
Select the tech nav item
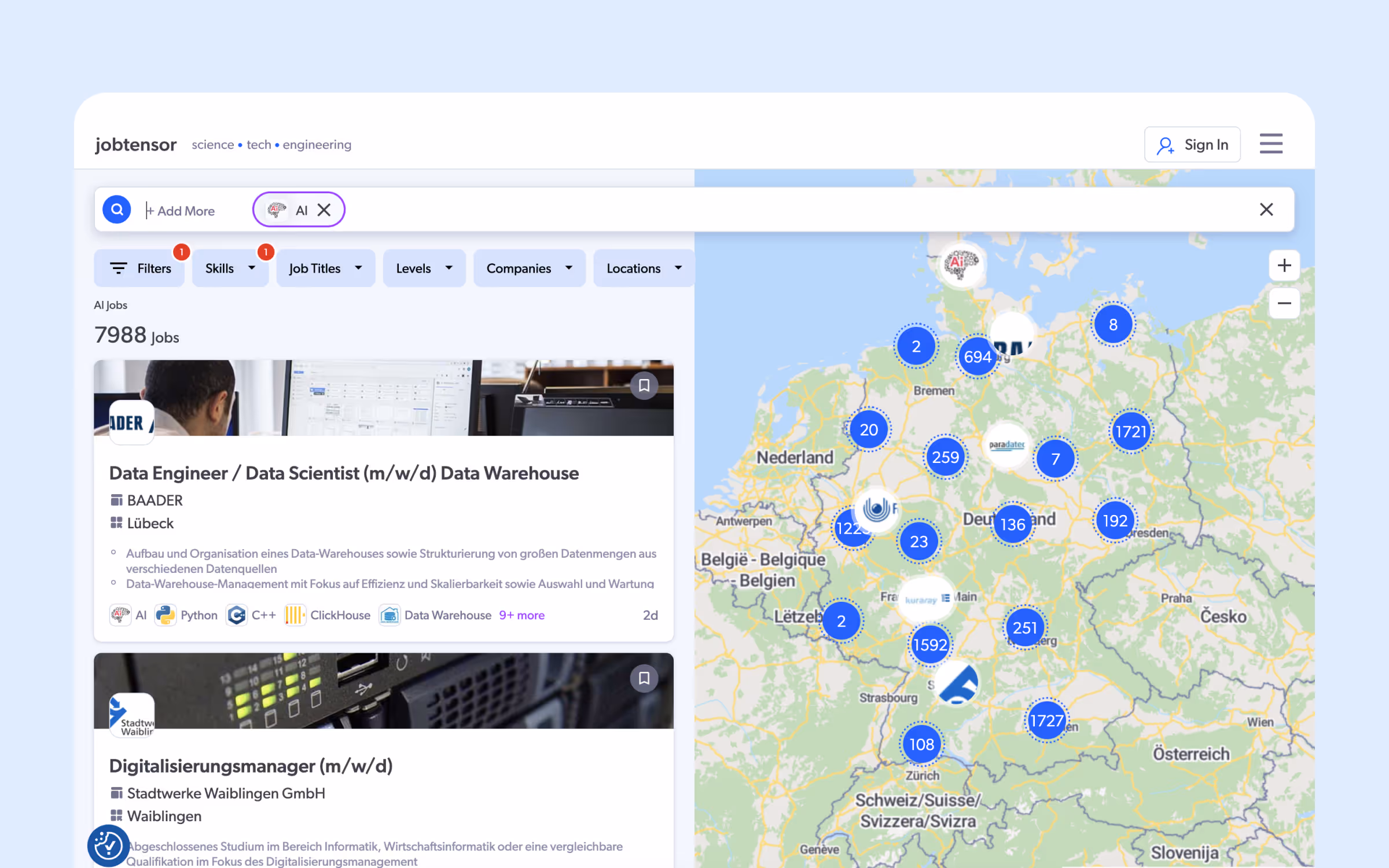pyautogui.click(x=258, y=145)
